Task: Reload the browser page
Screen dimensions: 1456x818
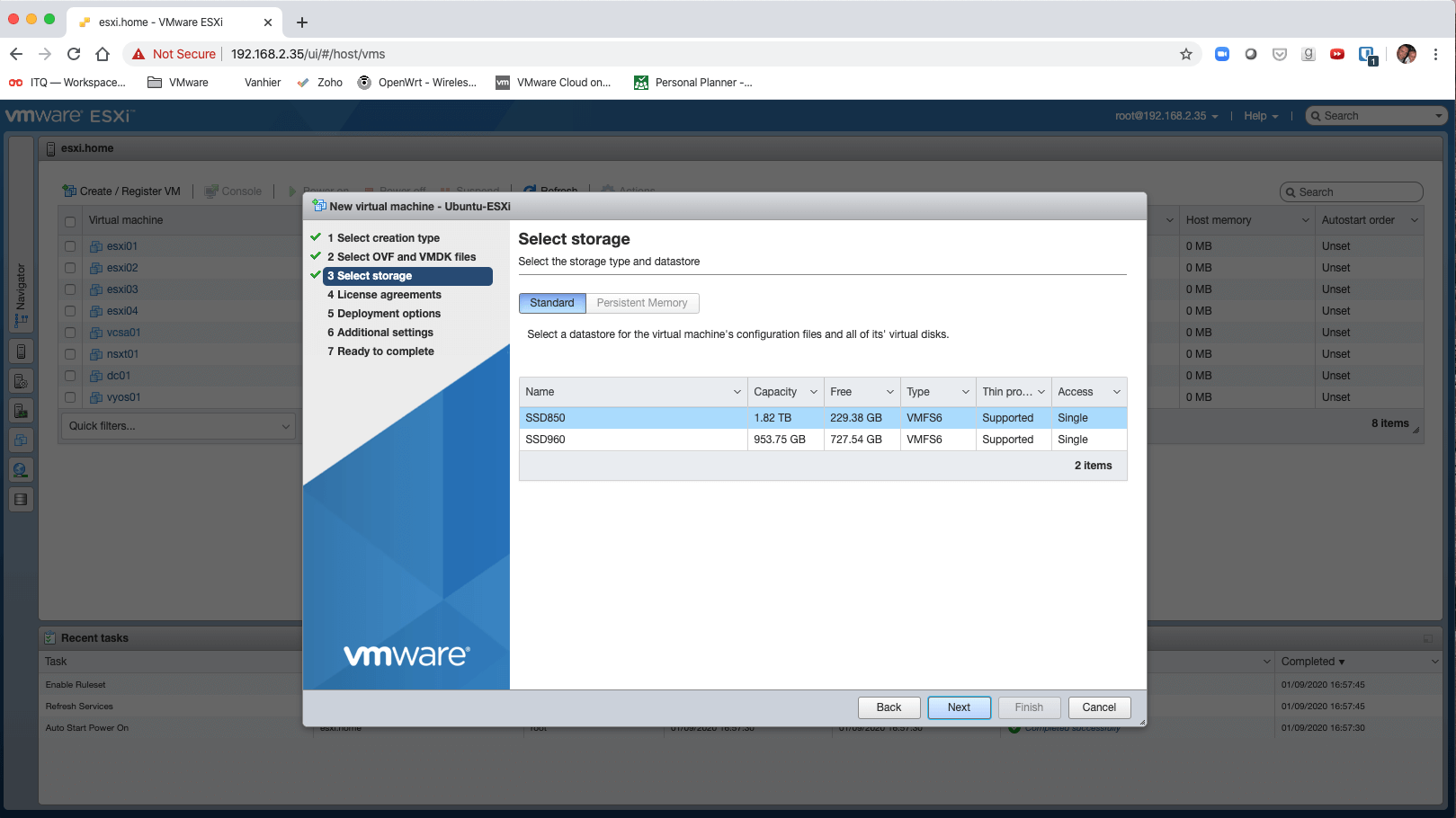Action: coord(74,54)
